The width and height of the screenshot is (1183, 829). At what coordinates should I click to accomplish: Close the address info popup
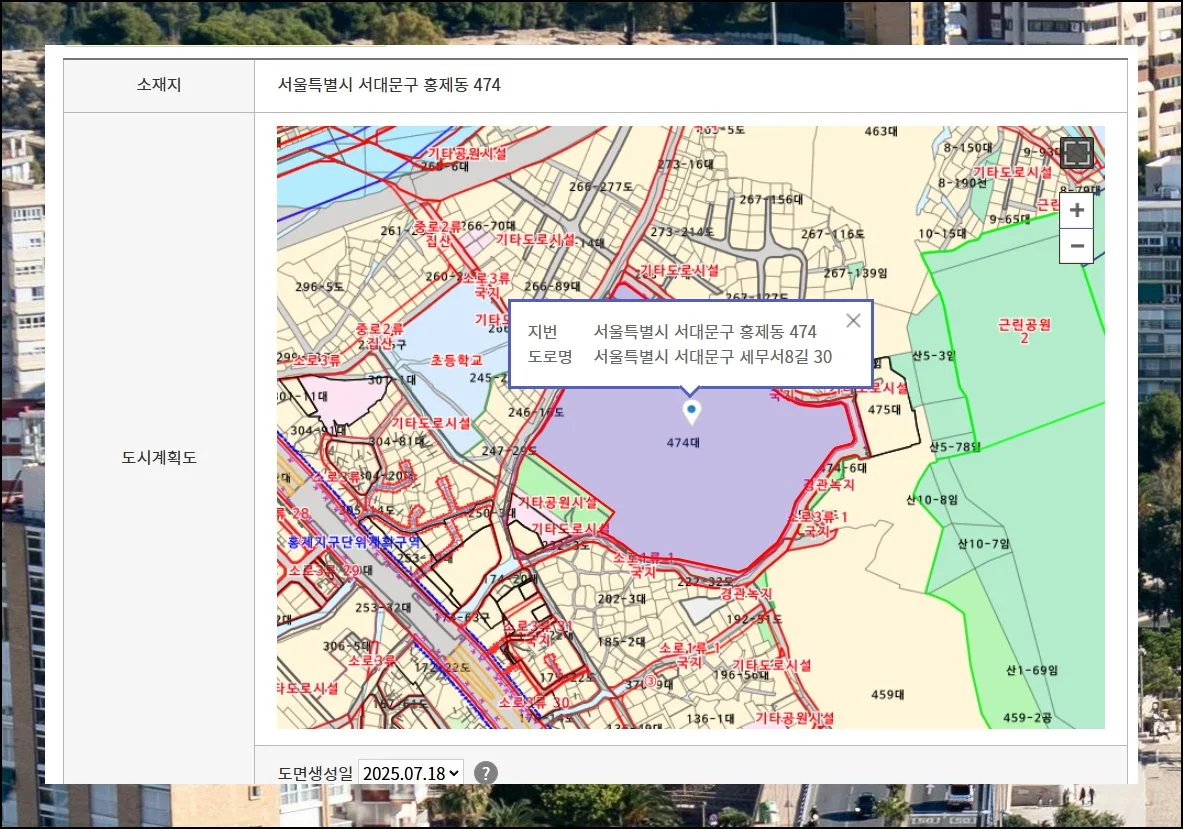(852, 321)
